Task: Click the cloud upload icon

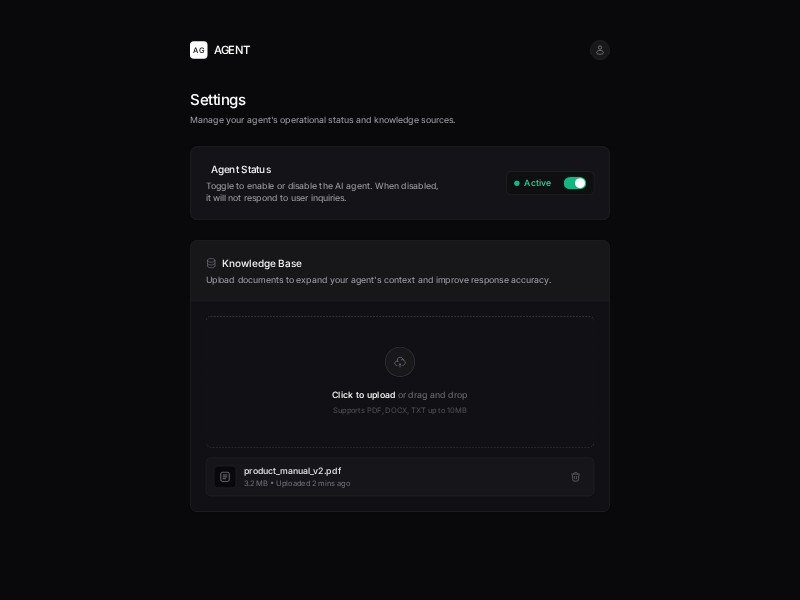Action: pyautogui.click(x=400, y=362)
